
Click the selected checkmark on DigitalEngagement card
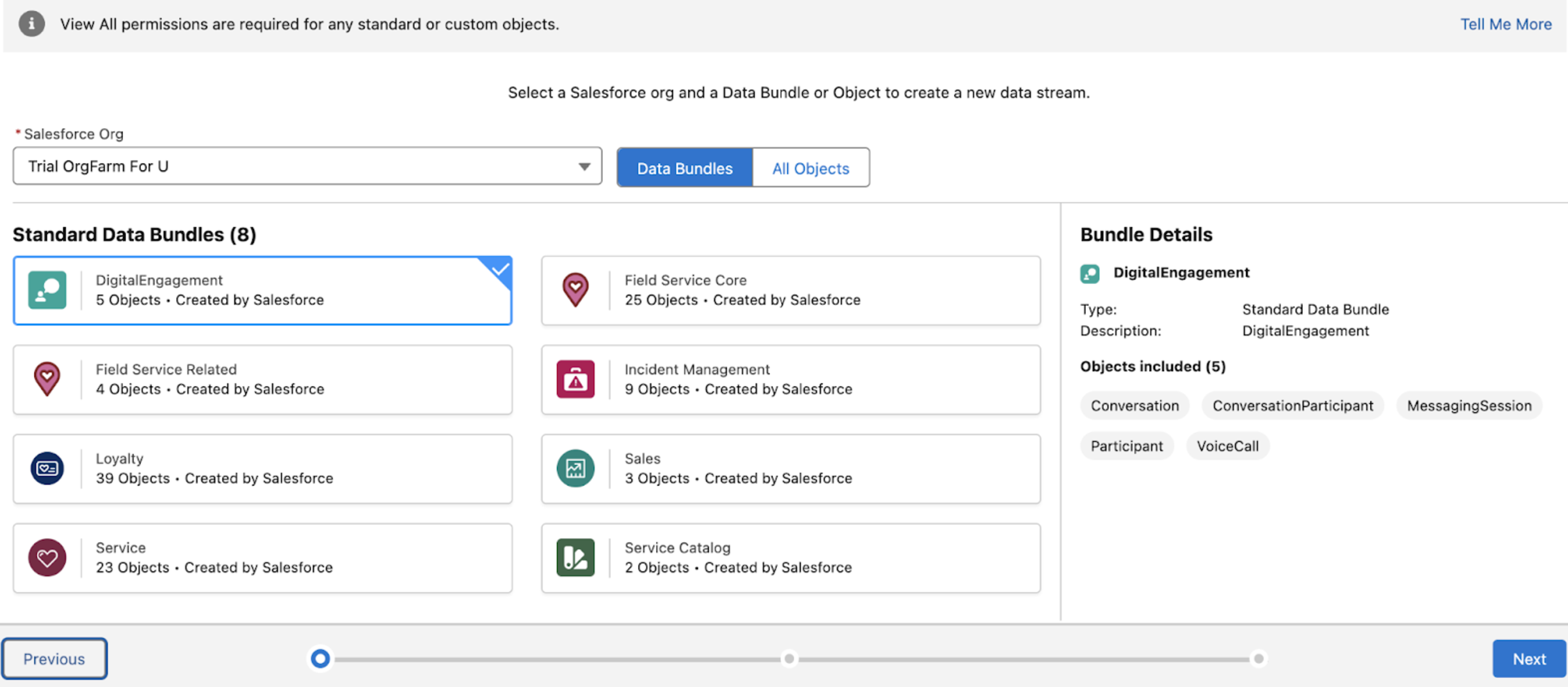(x=500, y=269)
